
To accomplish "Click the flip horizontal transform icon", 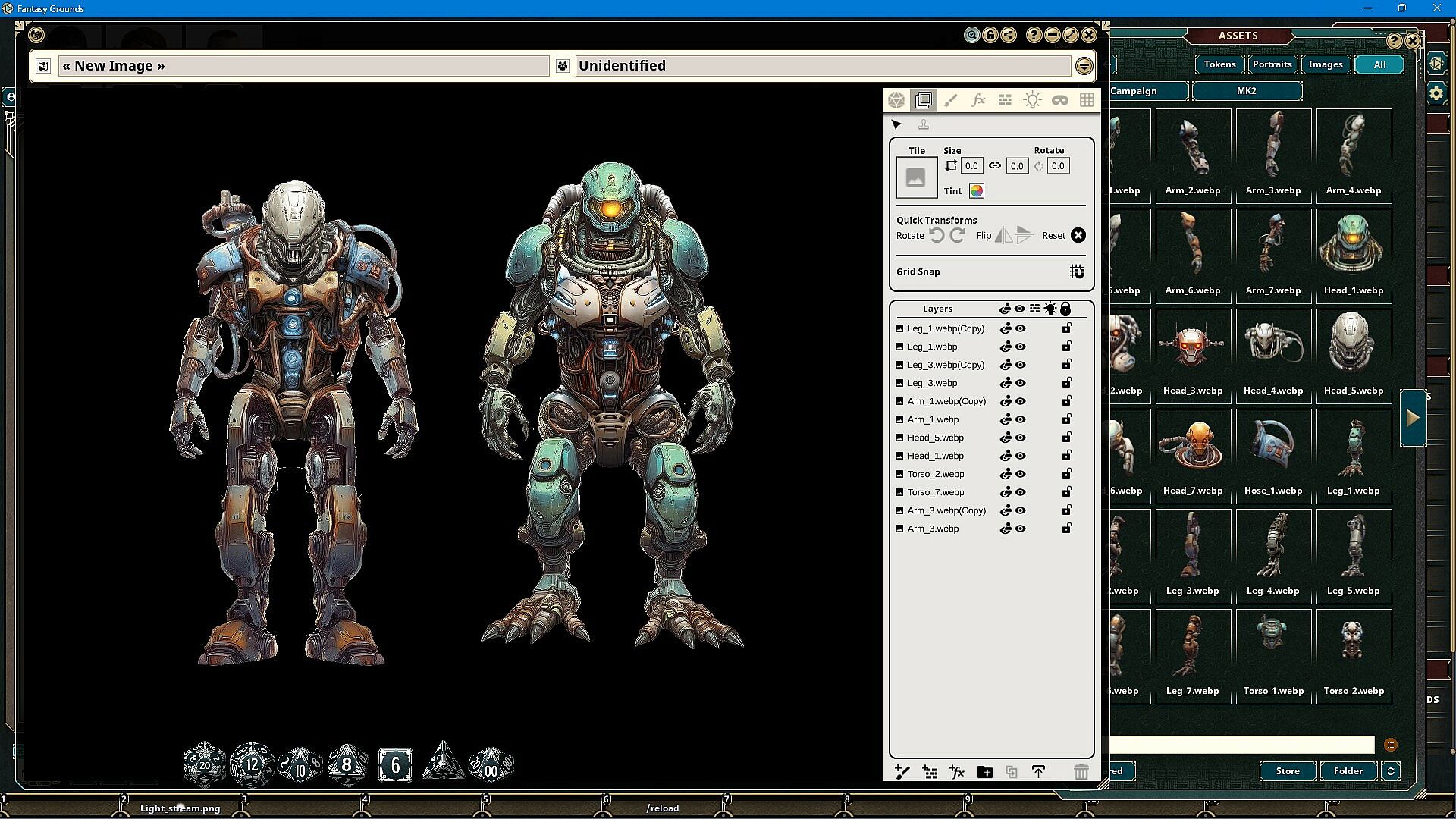I will 1003,235.
